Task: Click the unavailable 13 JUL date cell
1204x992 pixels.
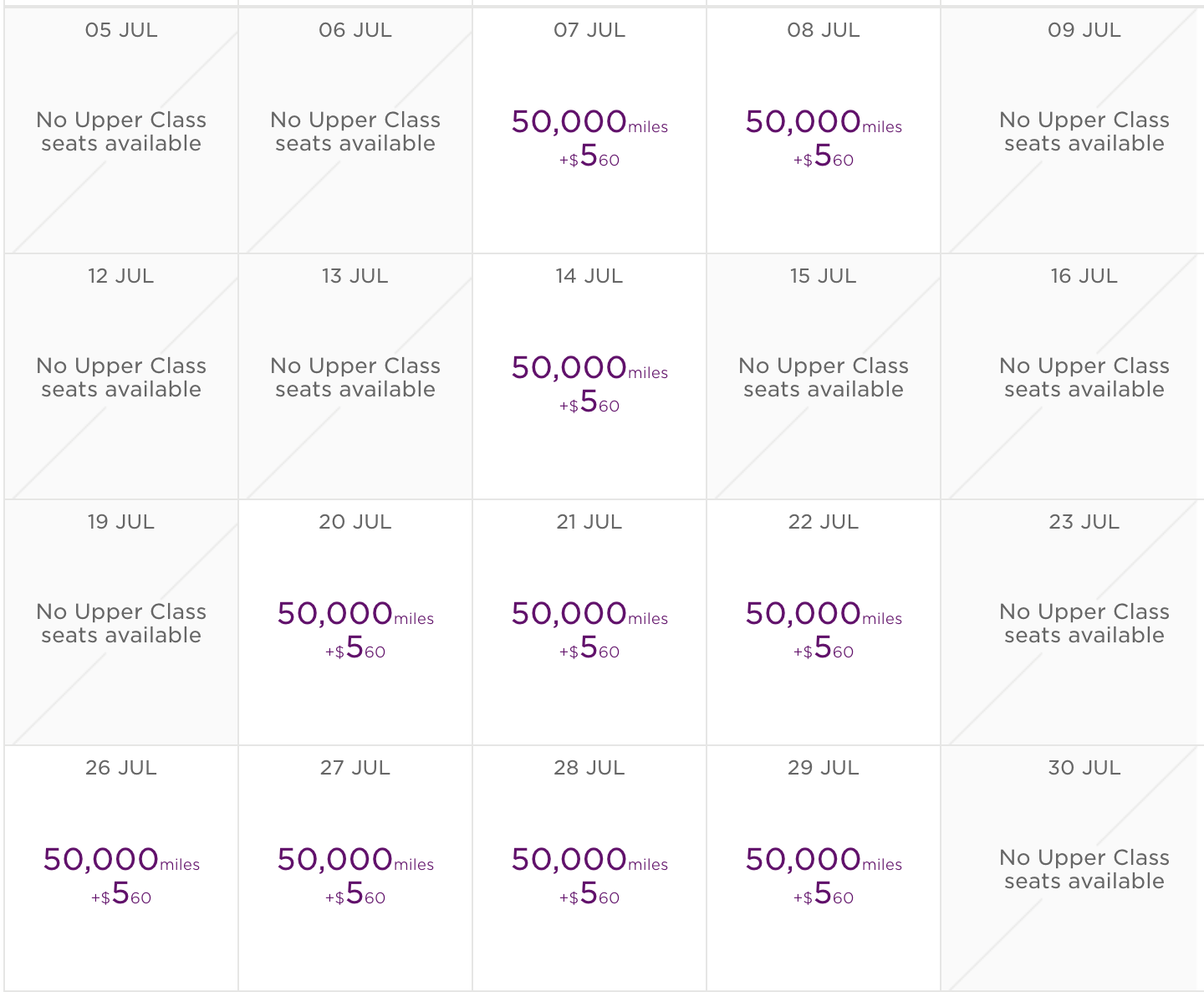Action: click(355, 377)
